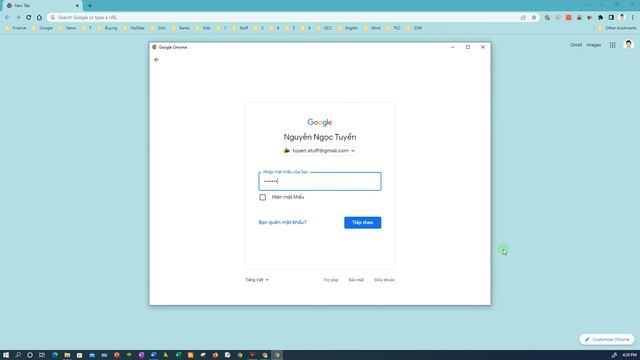Go back with the dialog's back arrow

point(156,60)
